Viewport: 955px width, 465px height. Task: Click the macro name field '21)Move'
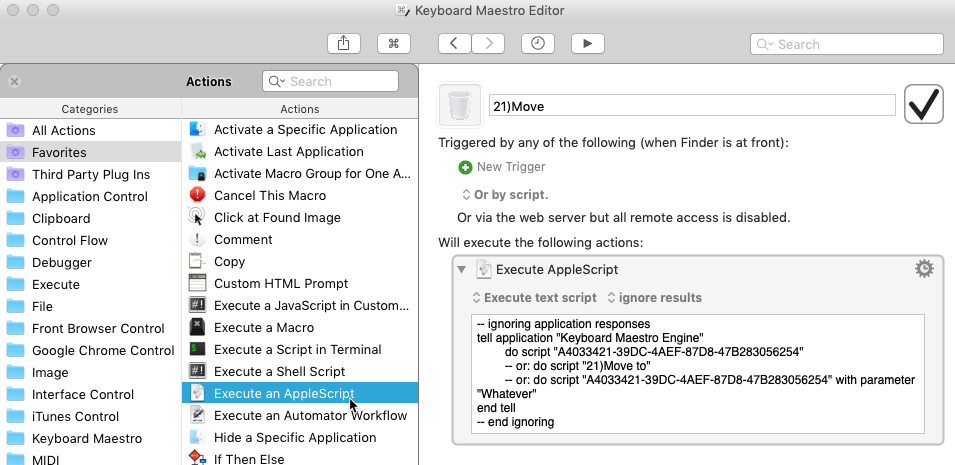[x=692, y=106]
